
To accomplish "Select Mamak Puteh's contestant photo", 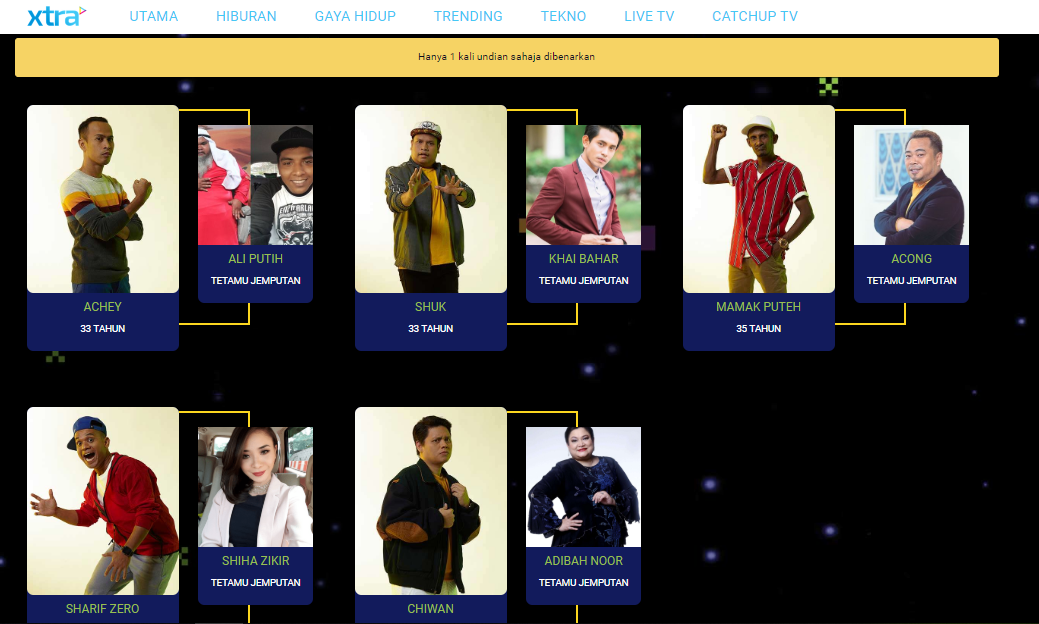I will click(x=759, y=199).
